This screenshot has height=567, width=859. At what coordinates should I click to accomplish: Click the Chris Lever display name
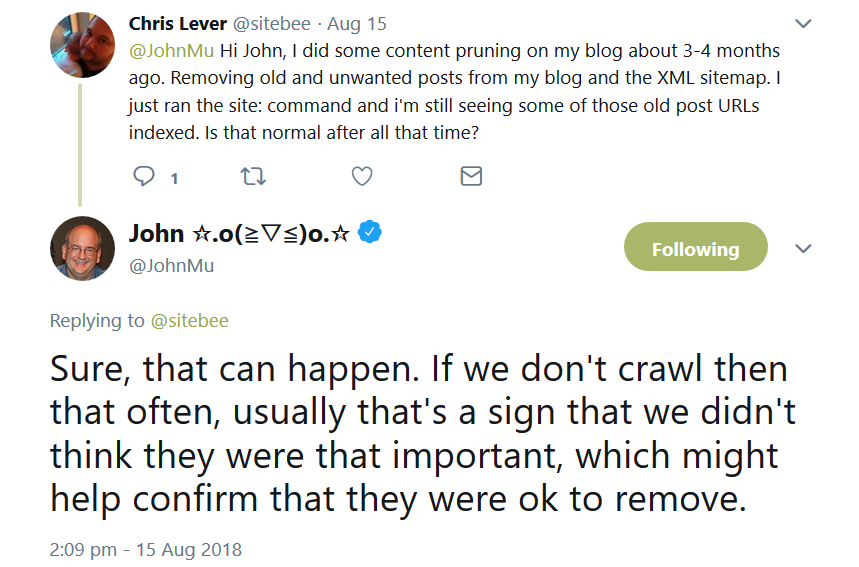pyautogui.click(x=175, y=23)
